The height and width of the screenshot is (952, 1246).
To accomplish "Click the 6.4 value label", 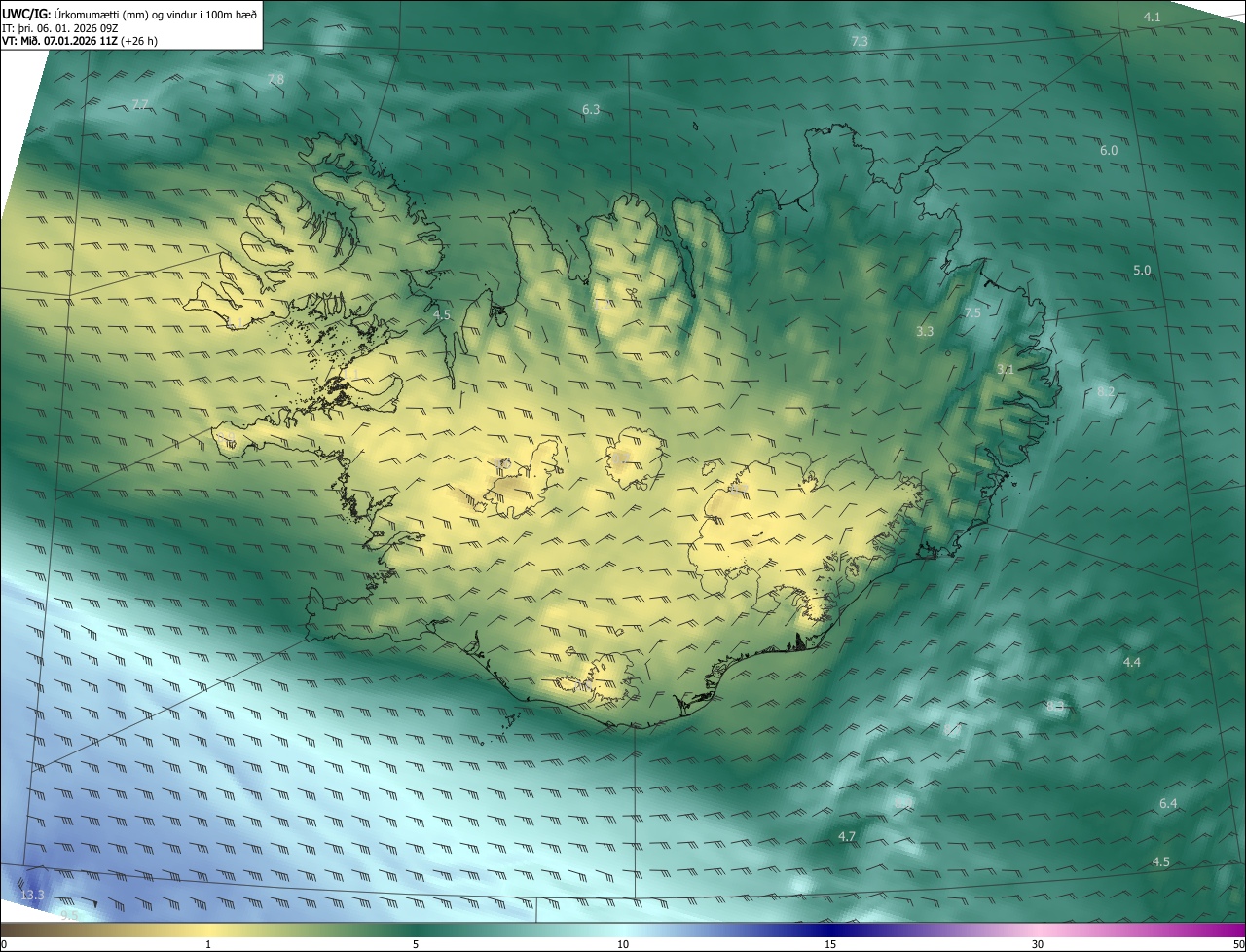I will pyautogui.click(x=1168, y=803).
